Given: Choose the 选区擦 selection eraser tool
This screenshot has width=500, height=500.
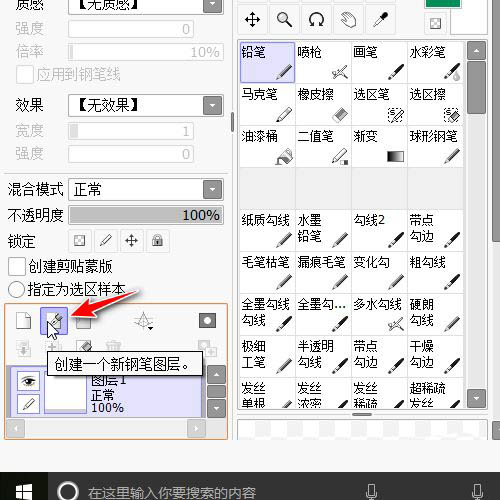Looking at the screenshot, I should pos(435,105).
